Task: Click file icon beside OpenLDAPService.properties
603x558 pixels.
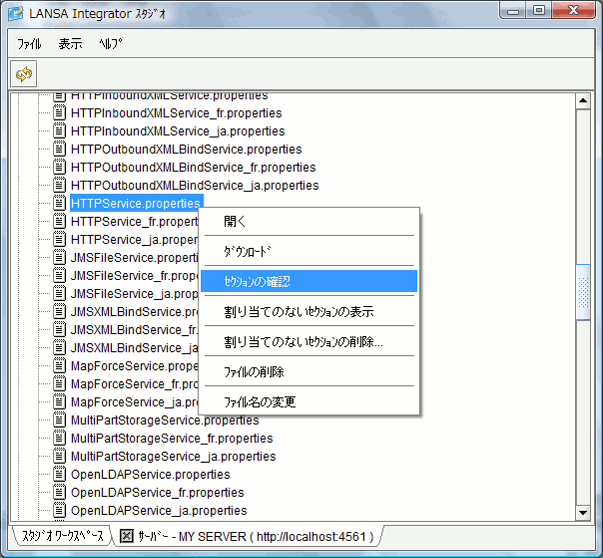Action: click(x=59, y=475)
